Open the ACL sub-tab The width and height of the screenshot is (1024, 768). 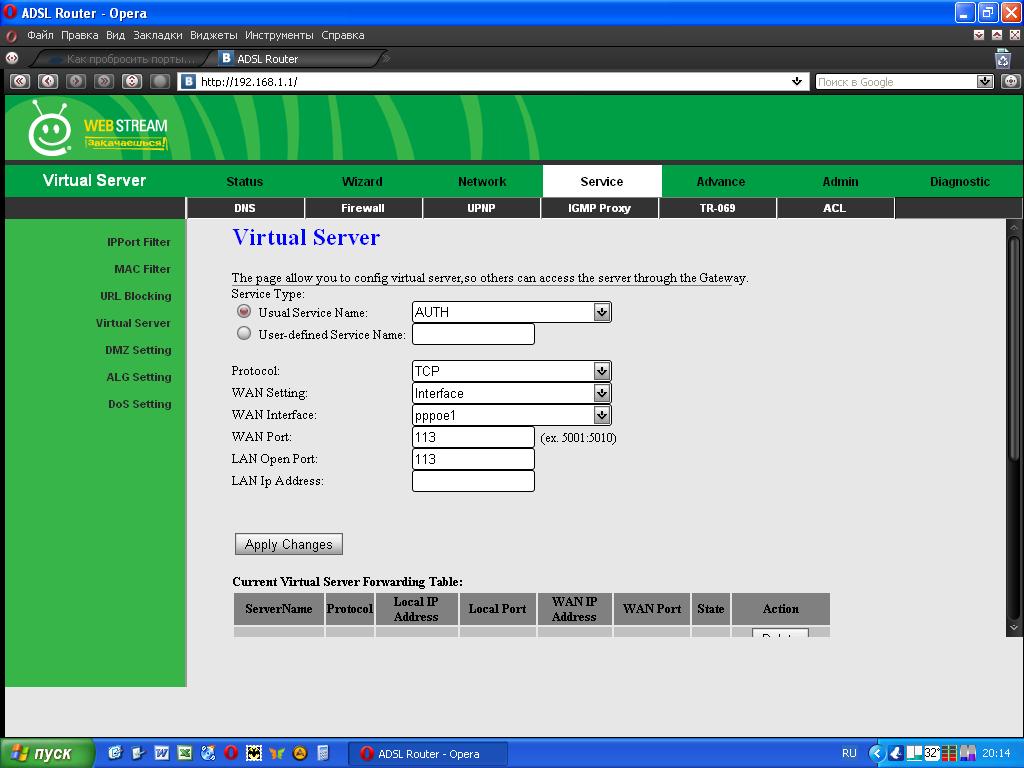click(835, 208)
